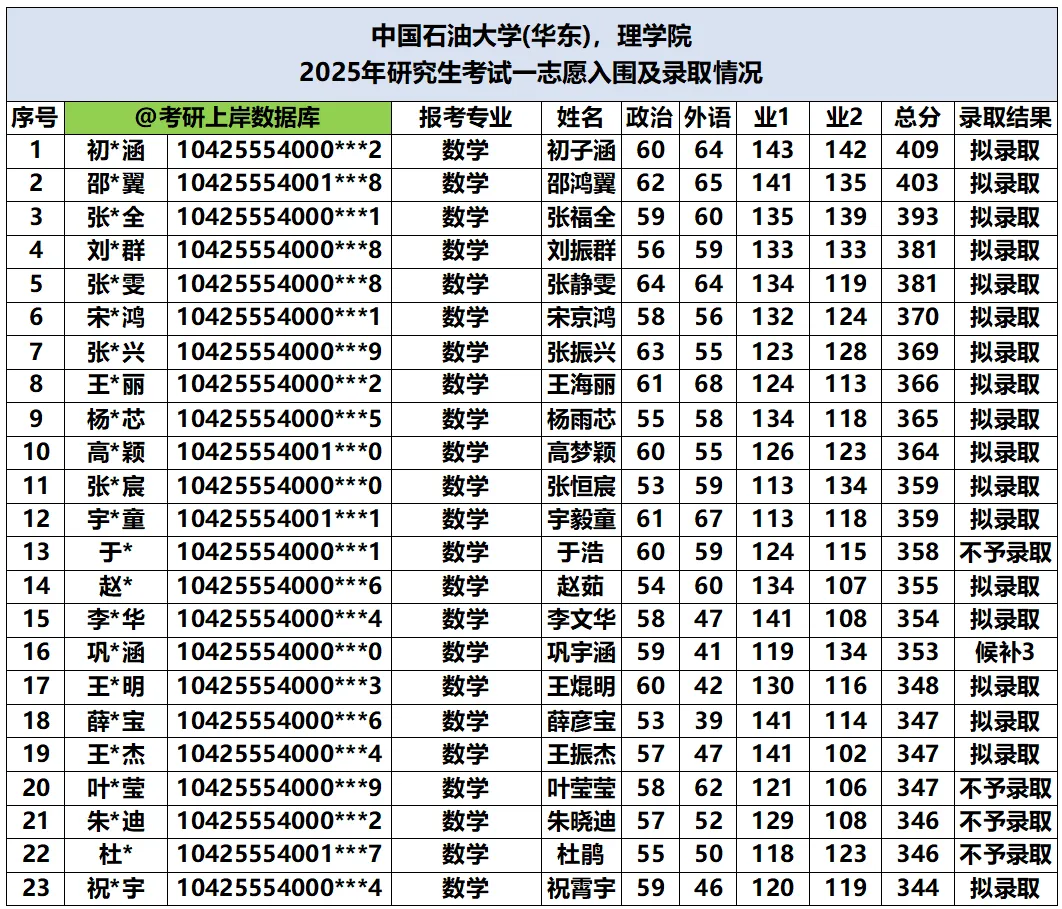Viewport: 1062px width, 909px height.
Task: Click the name 张福全
Action: point(581,217)
